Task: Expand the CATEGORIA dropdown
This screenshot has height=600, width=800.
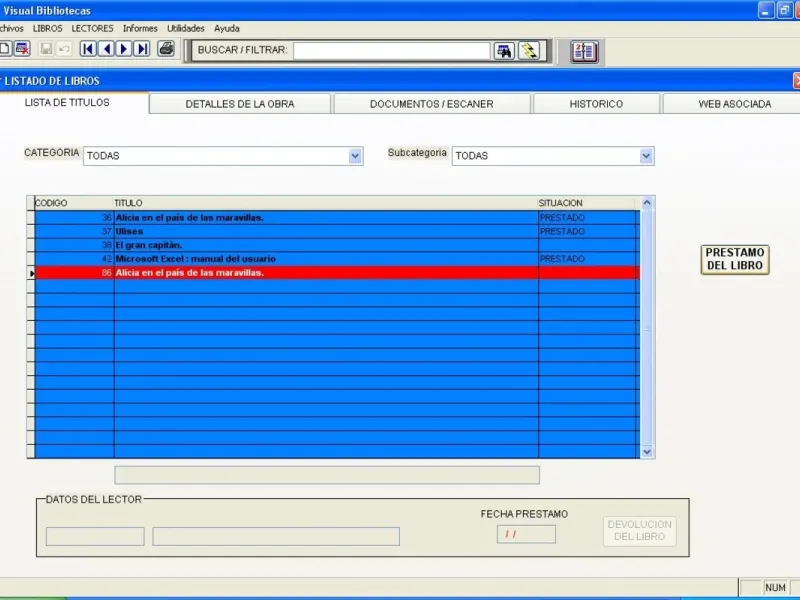Action: [x=355, y=156]
